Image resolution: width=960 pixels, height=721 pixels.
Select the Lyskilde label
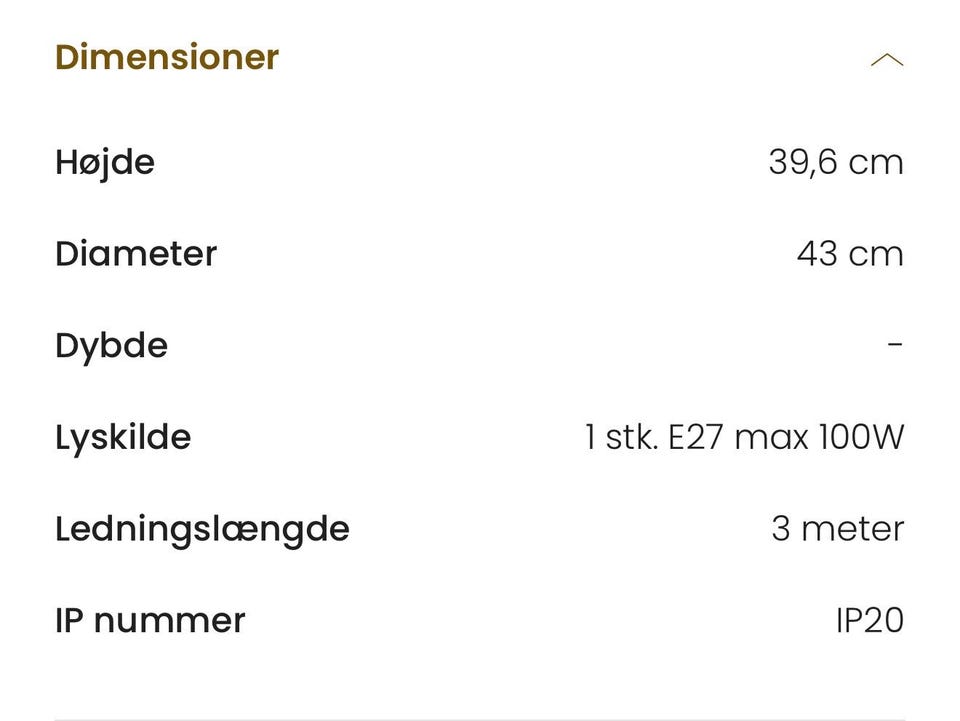tap(123, 437)
